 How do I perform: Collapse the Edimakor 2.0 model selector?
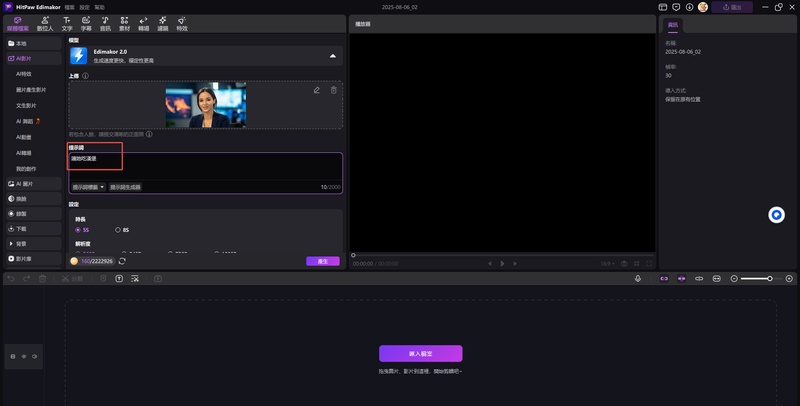pyautogui.click(x=333, y=56)
